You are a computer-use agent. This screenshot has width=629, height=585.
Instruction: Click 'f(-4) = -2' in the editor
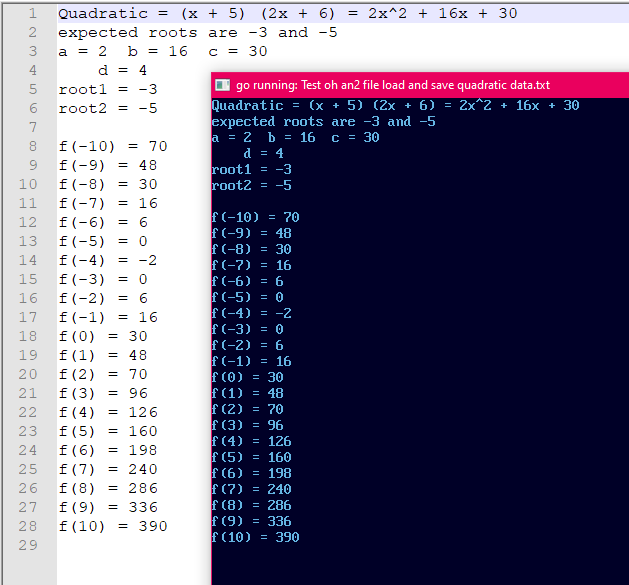(108, 260)
